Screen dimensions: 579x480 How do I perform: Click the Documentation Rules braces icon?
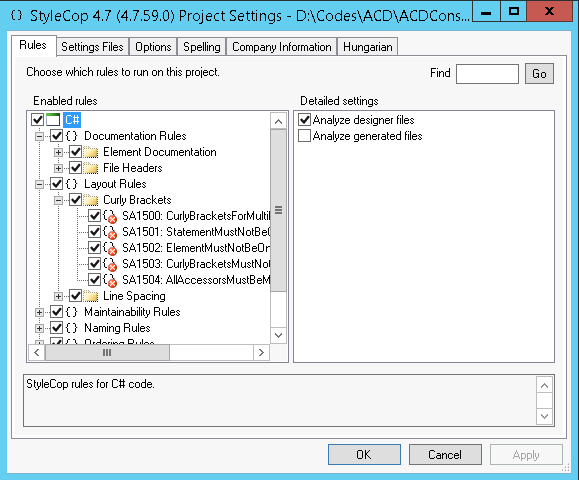tap(72, 136)
